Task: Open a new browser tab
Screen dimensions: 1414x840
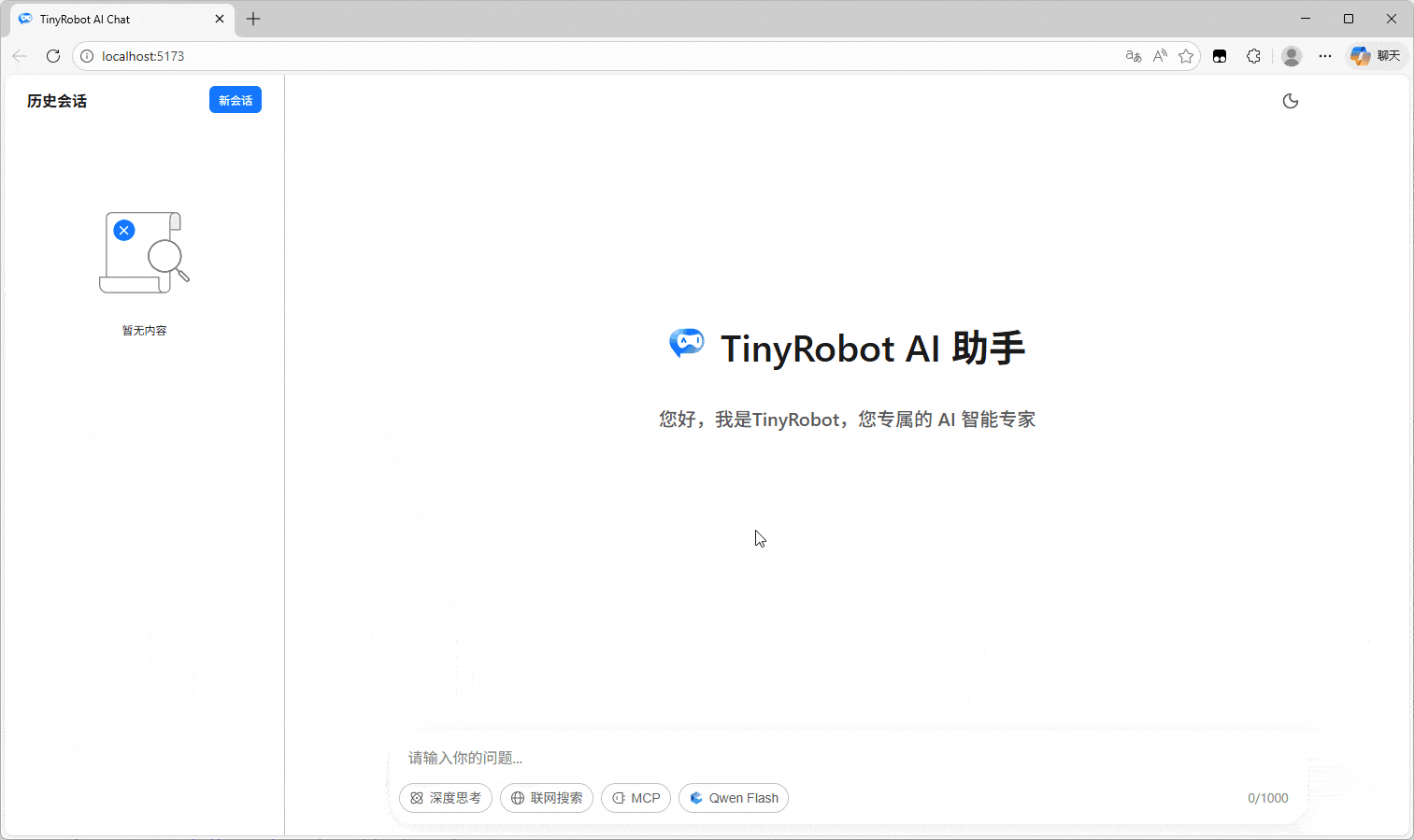Action: pyautogui.click(x=253, y=19)
